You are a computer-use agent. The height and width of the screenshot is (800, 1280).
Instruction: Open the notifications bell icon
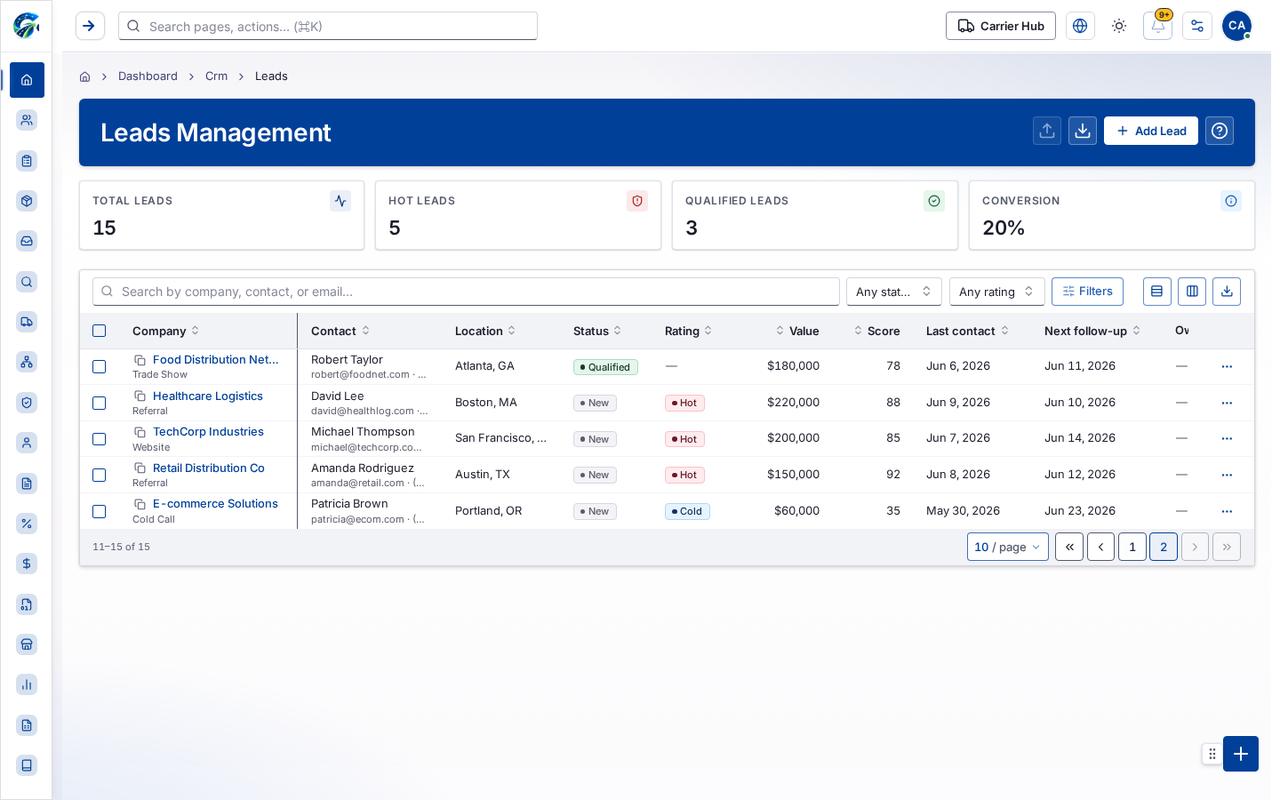[1158, 26]
